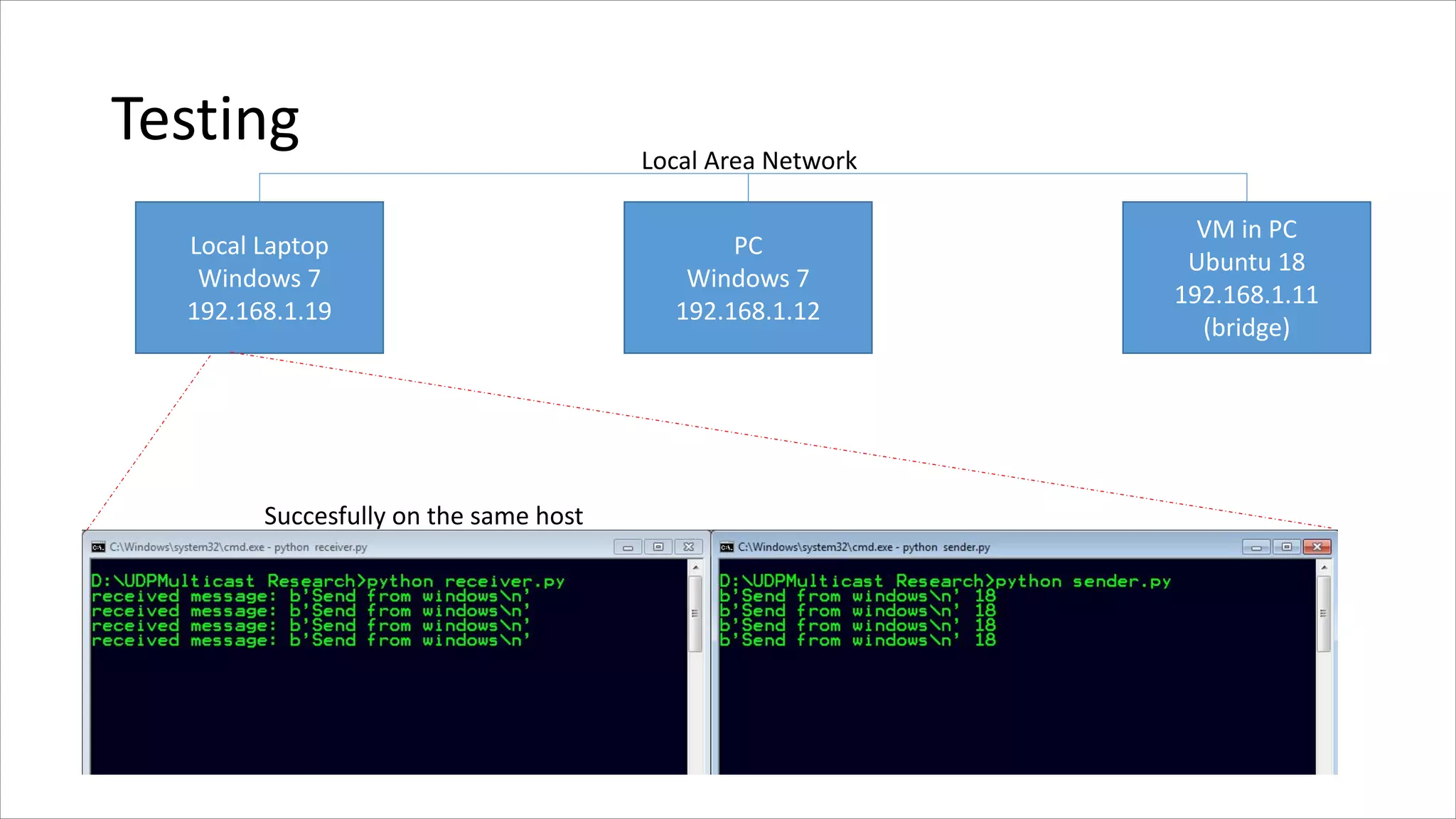Click the first 'received message' output line

[311, 596]
